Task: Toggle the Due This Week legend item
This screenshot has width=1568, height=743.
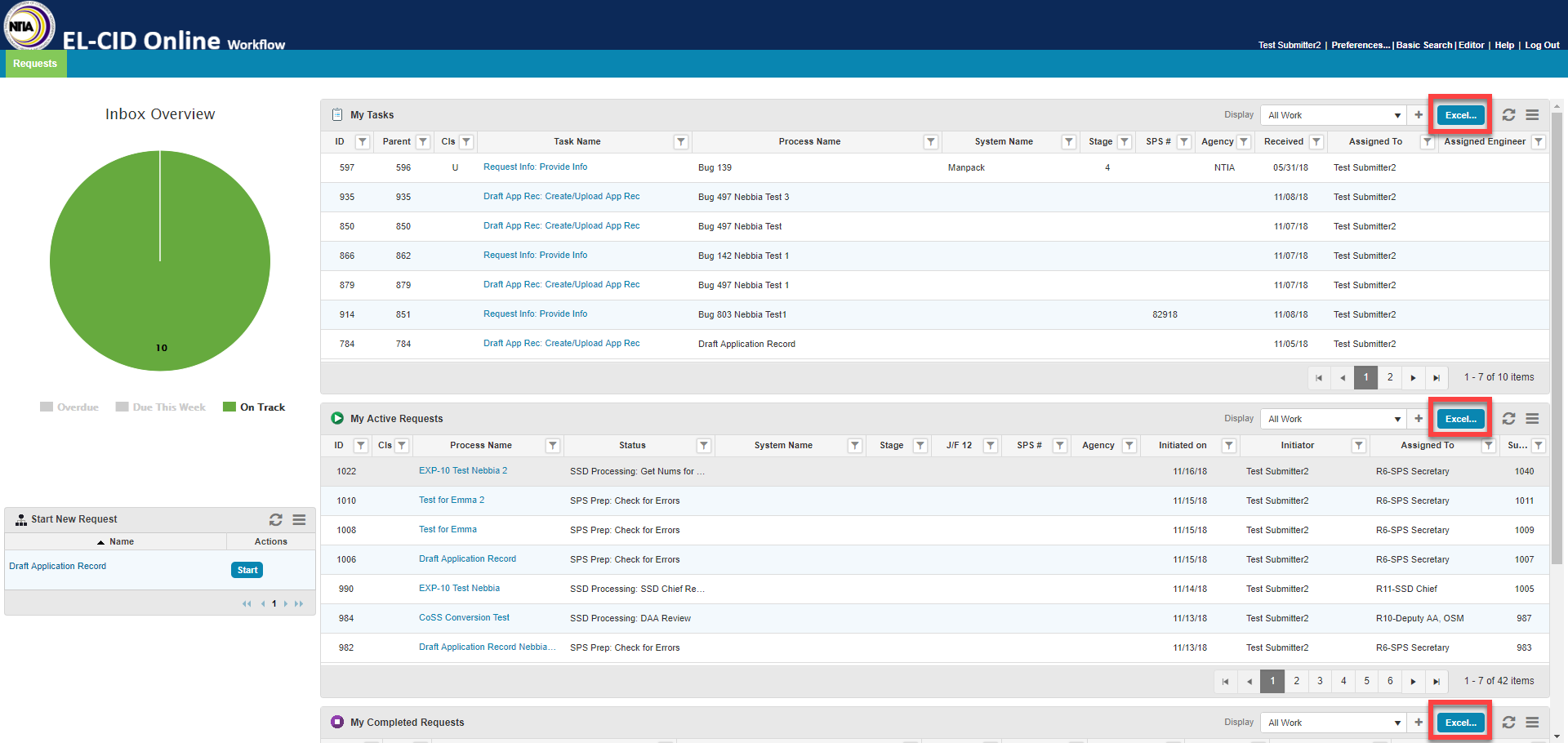Action: click(161, 407)
